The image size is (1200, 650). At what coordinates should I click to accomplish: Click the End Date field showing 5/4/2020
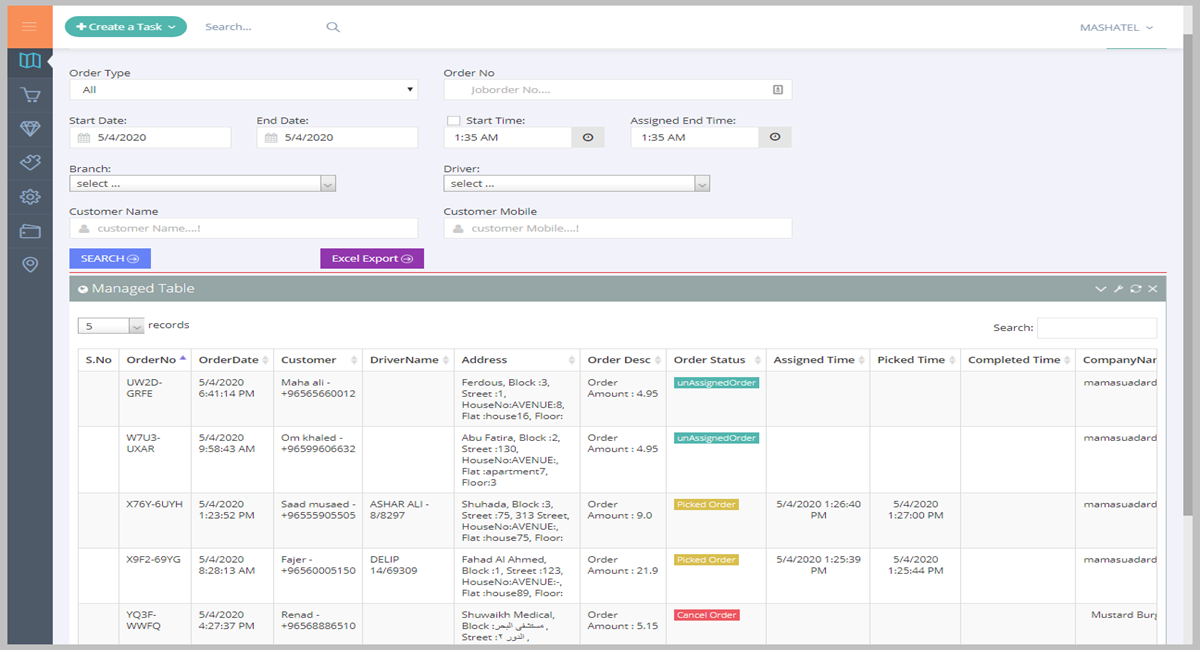[x=337, y=138]
